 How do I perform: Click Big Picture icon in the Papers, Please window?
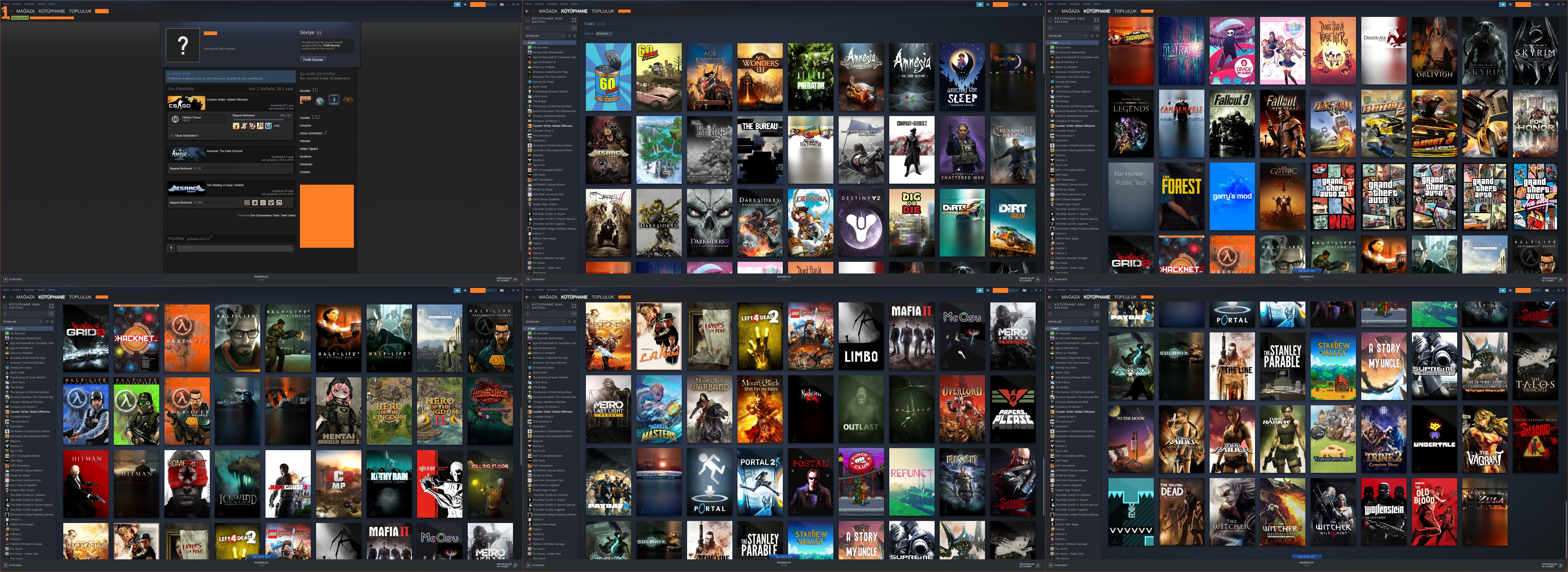[1024, 290]
